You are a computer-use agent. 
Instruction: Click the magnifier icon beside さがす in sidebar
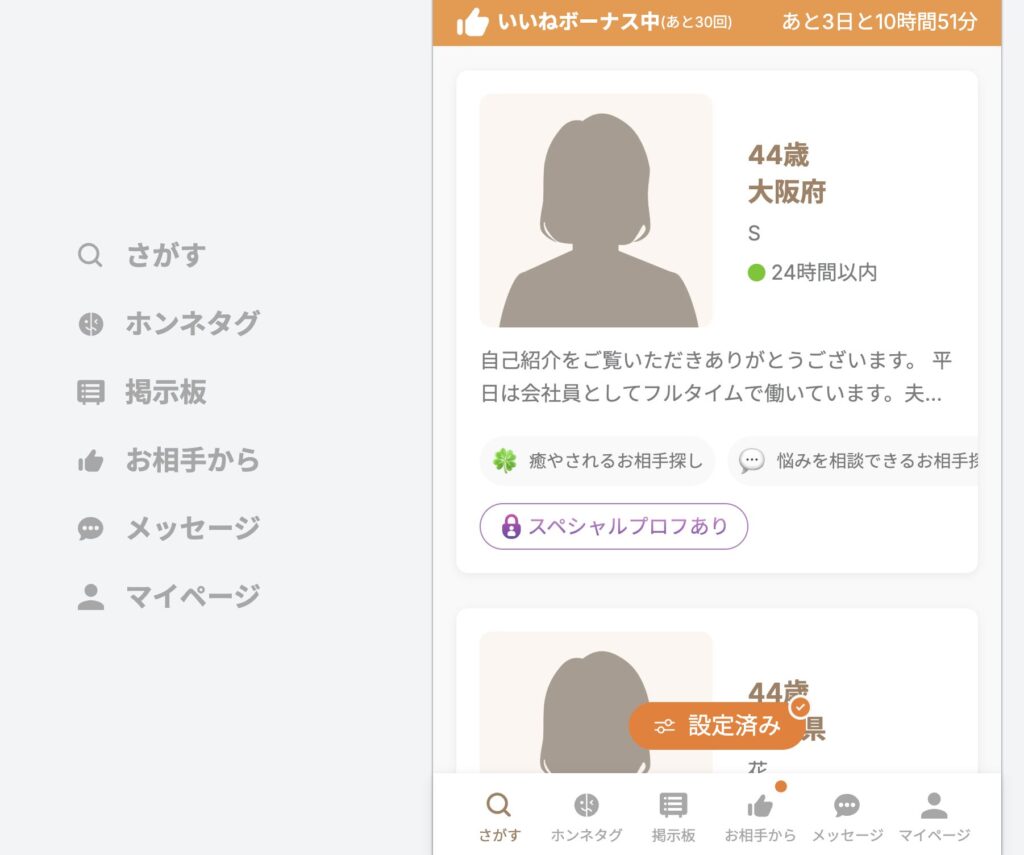pos(89,255)
